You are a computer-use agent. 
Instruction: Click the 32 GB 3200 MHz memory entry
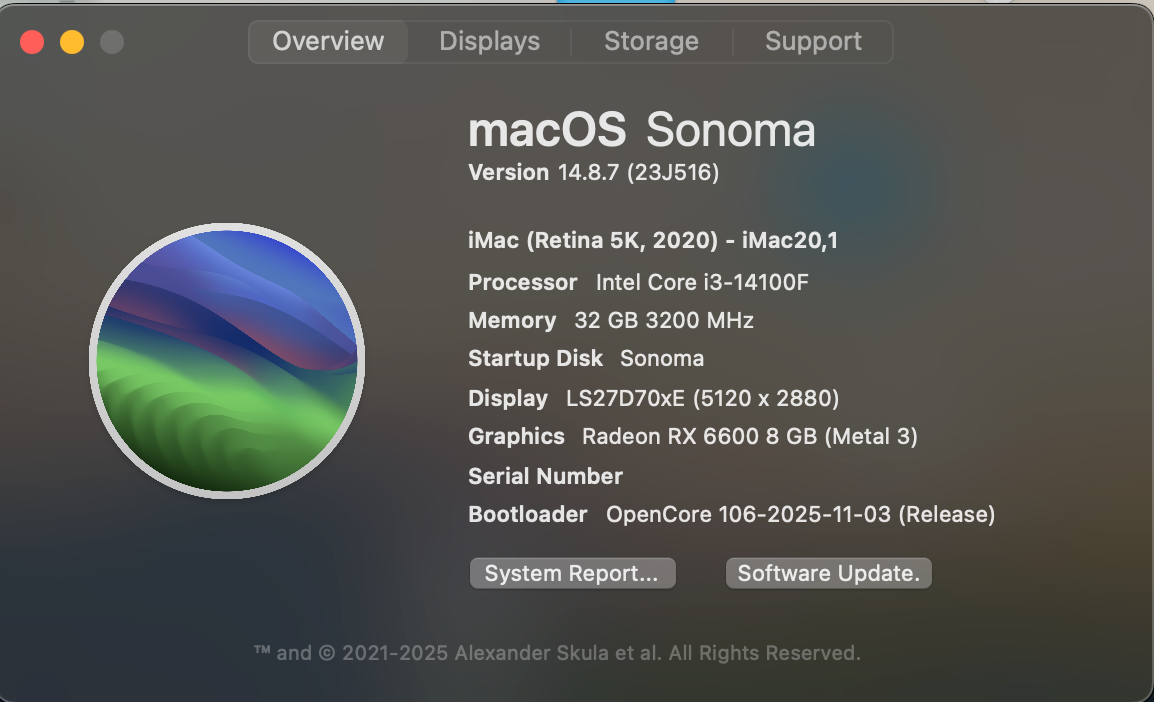point(663,321)
